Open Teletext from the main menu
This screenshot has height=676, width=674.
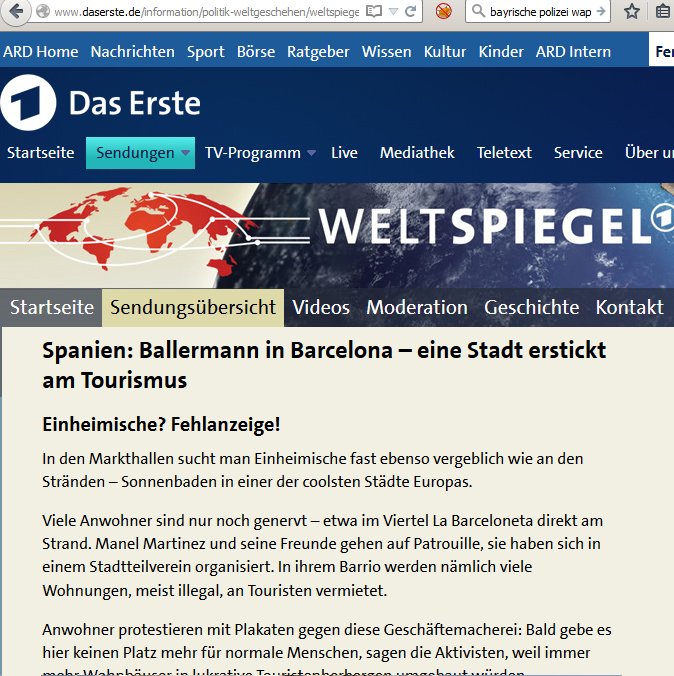504,153
